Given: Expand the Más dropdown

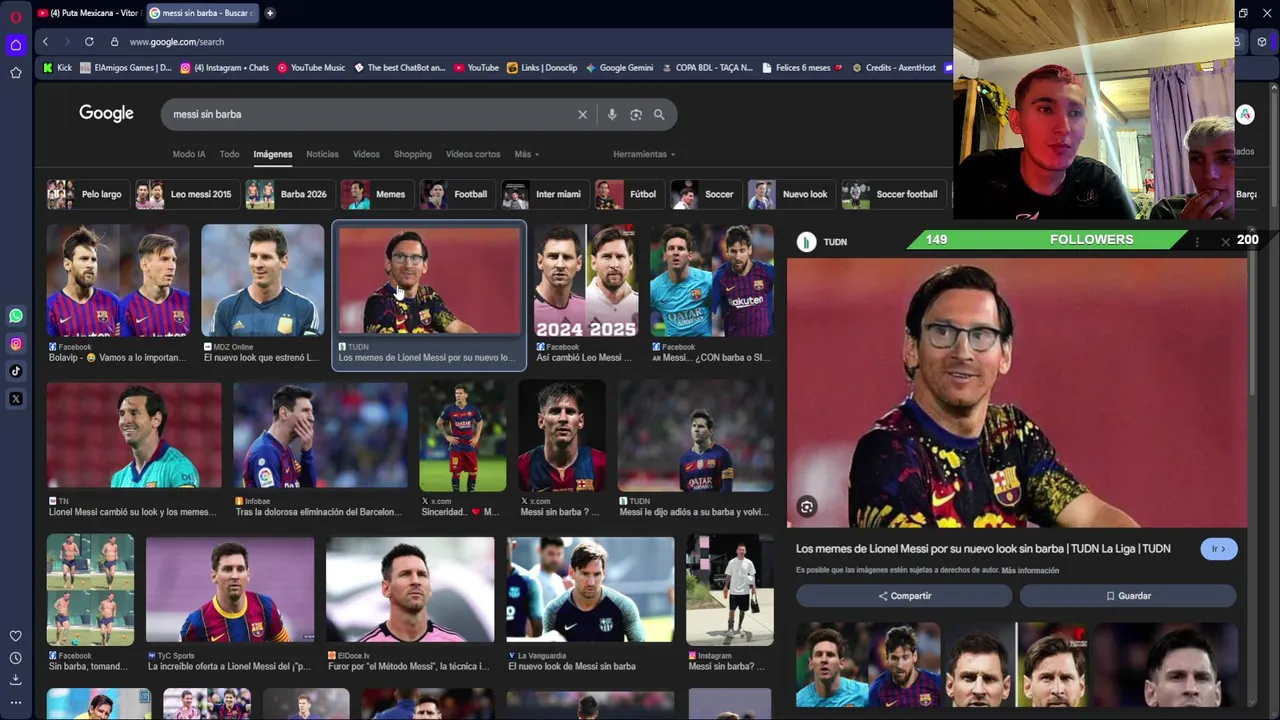Looking at the screenshot, I should [x=526, y=154].
